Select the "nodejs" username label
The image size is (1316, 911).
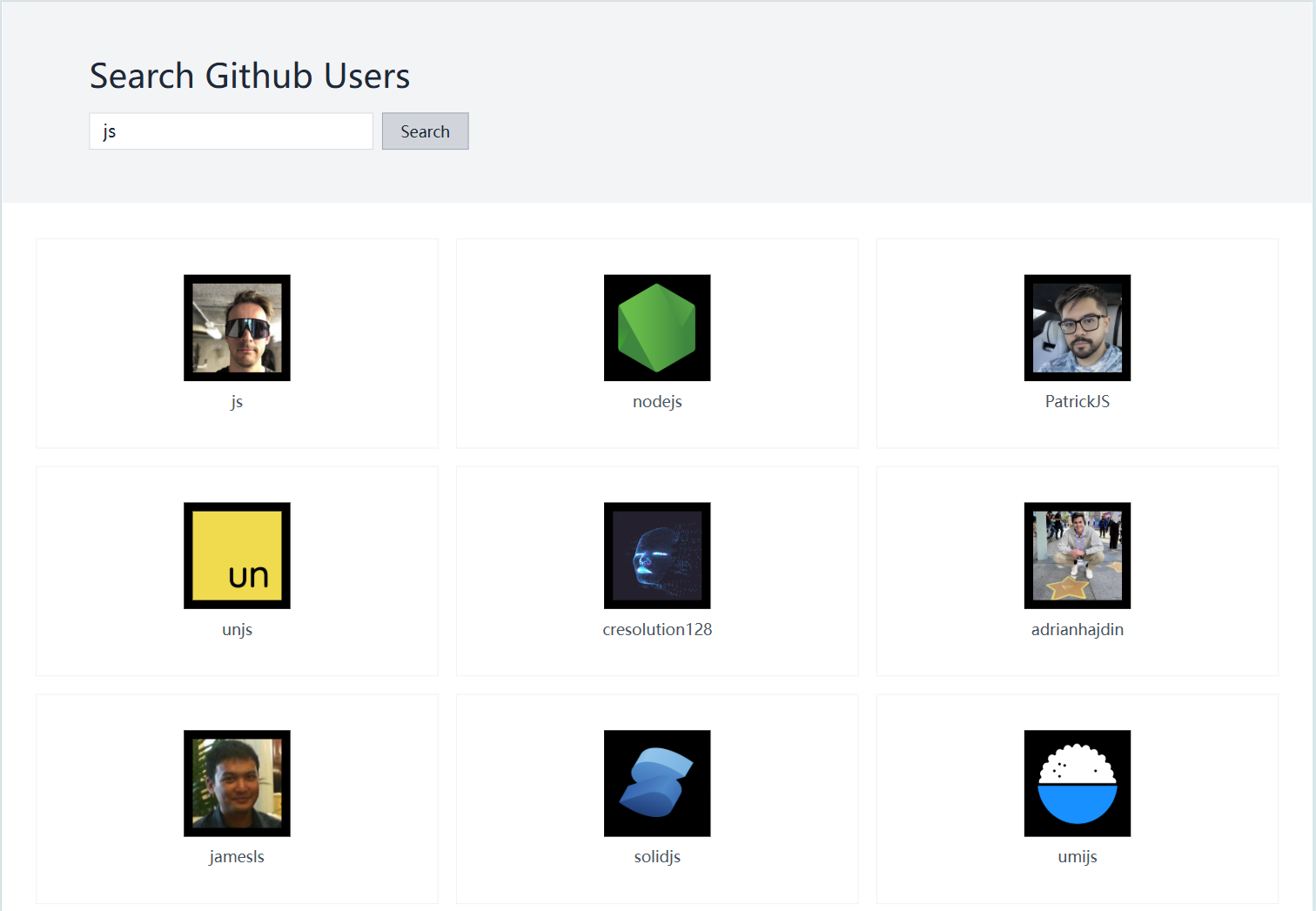coord(657,402)
